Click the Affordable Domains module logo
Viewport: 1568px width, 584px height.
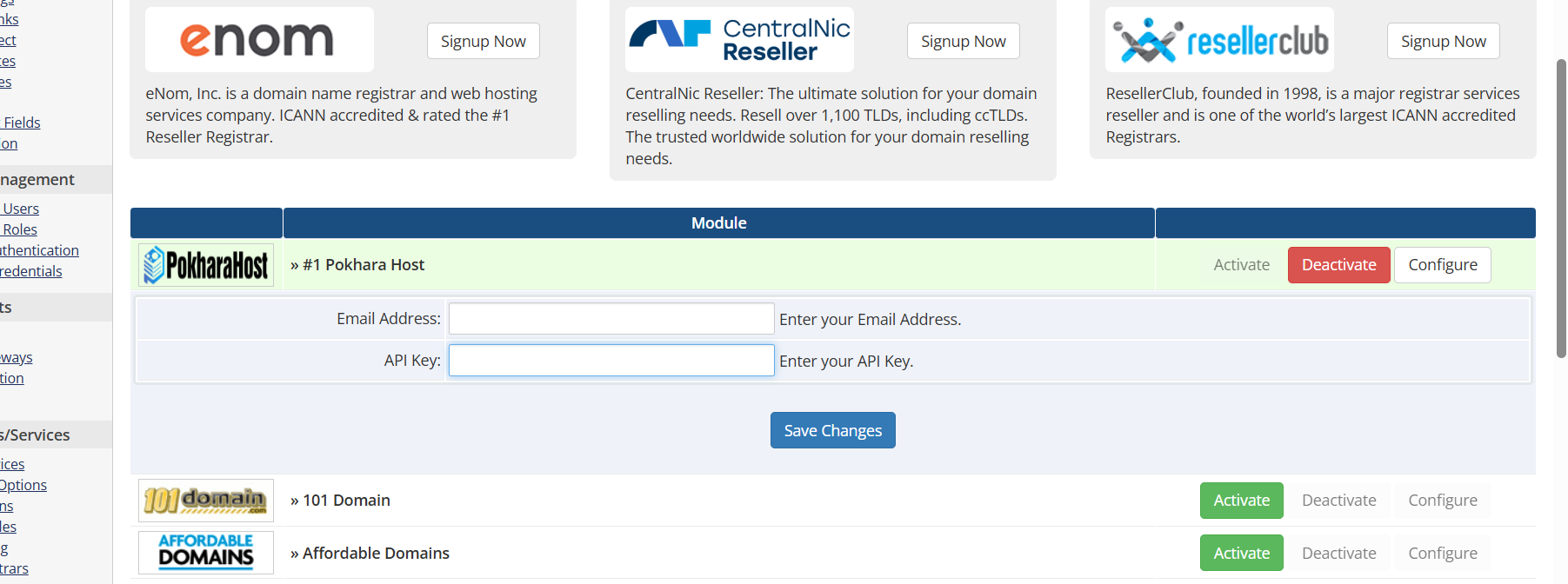206,553
